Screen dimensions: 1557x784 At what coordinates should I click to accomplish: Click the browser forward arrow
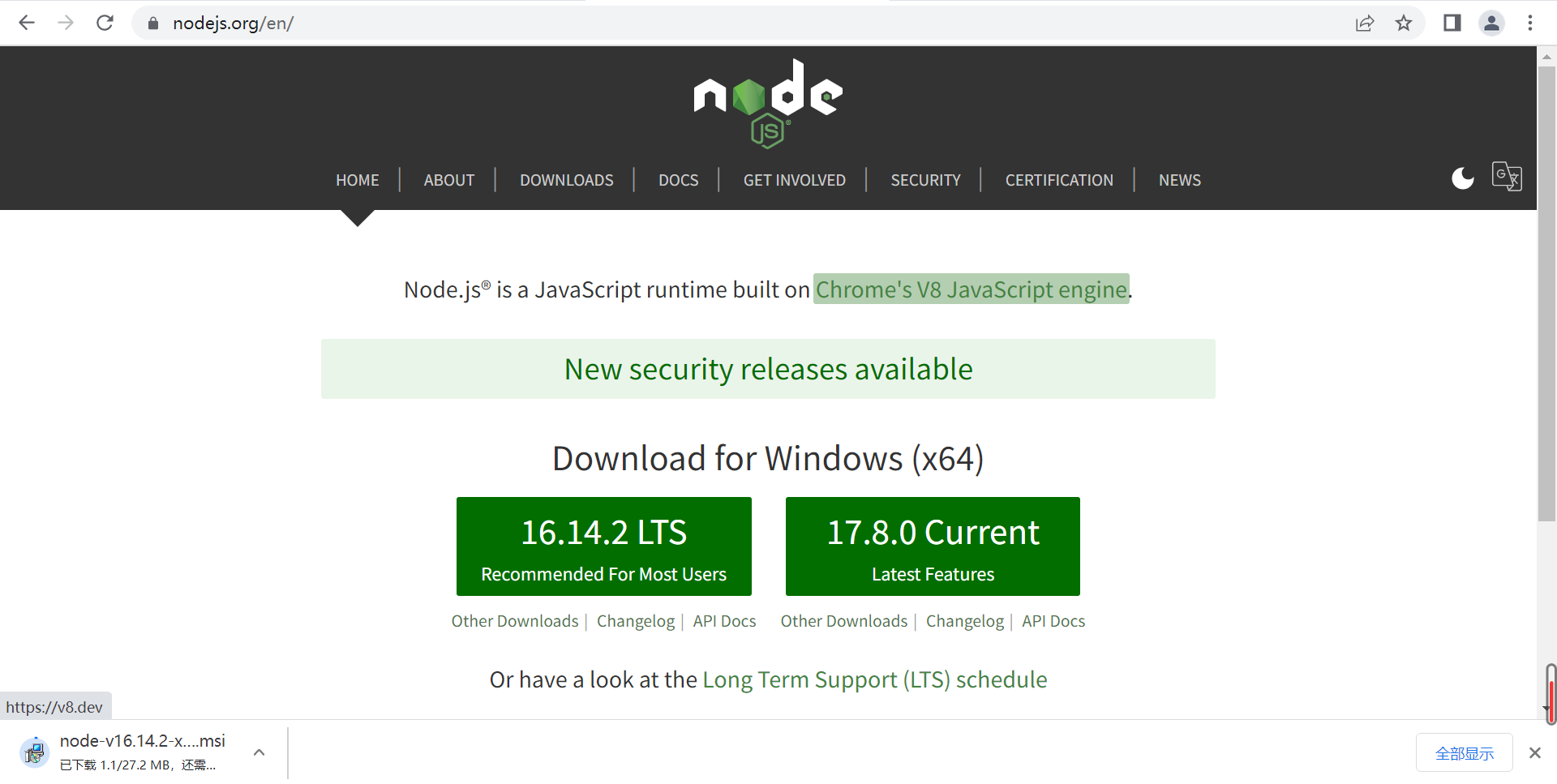[66, 23]
